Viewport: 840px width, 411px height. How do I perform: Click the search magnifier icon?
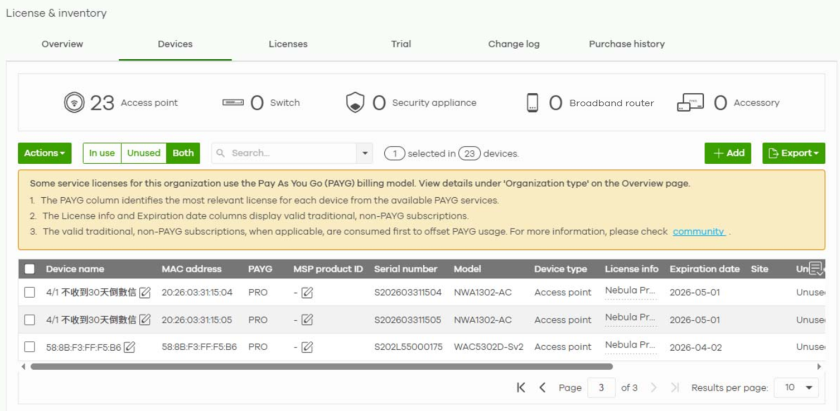[x=220, y=153]
